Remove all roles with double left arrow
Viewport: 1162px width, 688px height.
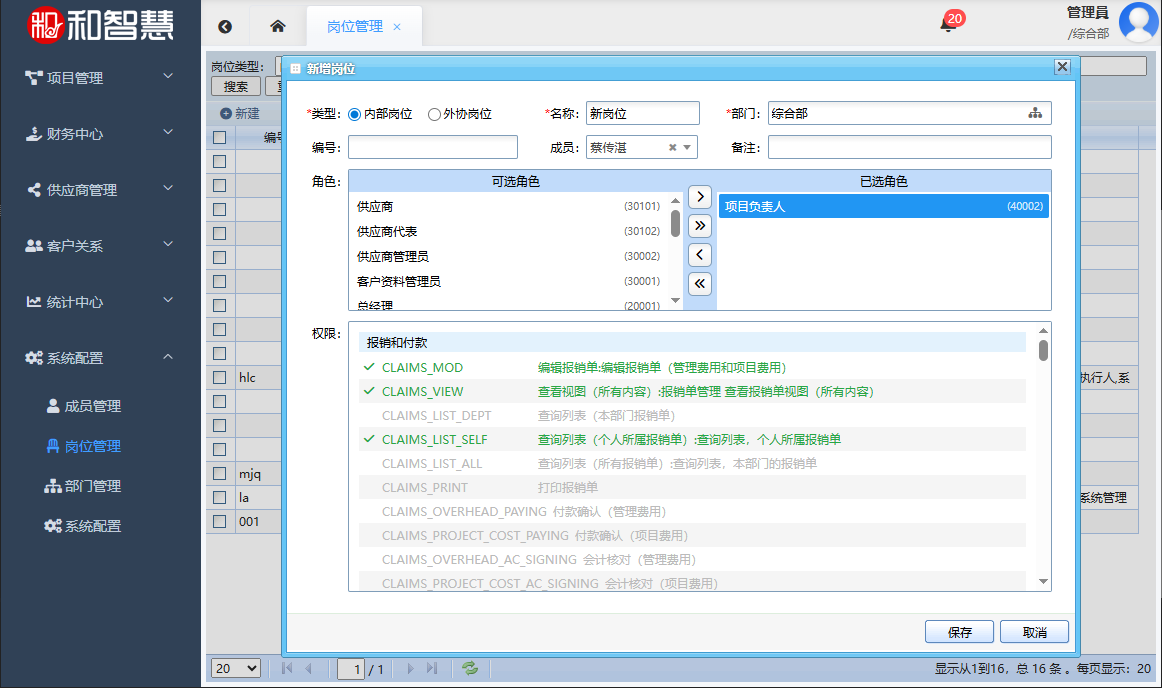(x=700, y=284)
